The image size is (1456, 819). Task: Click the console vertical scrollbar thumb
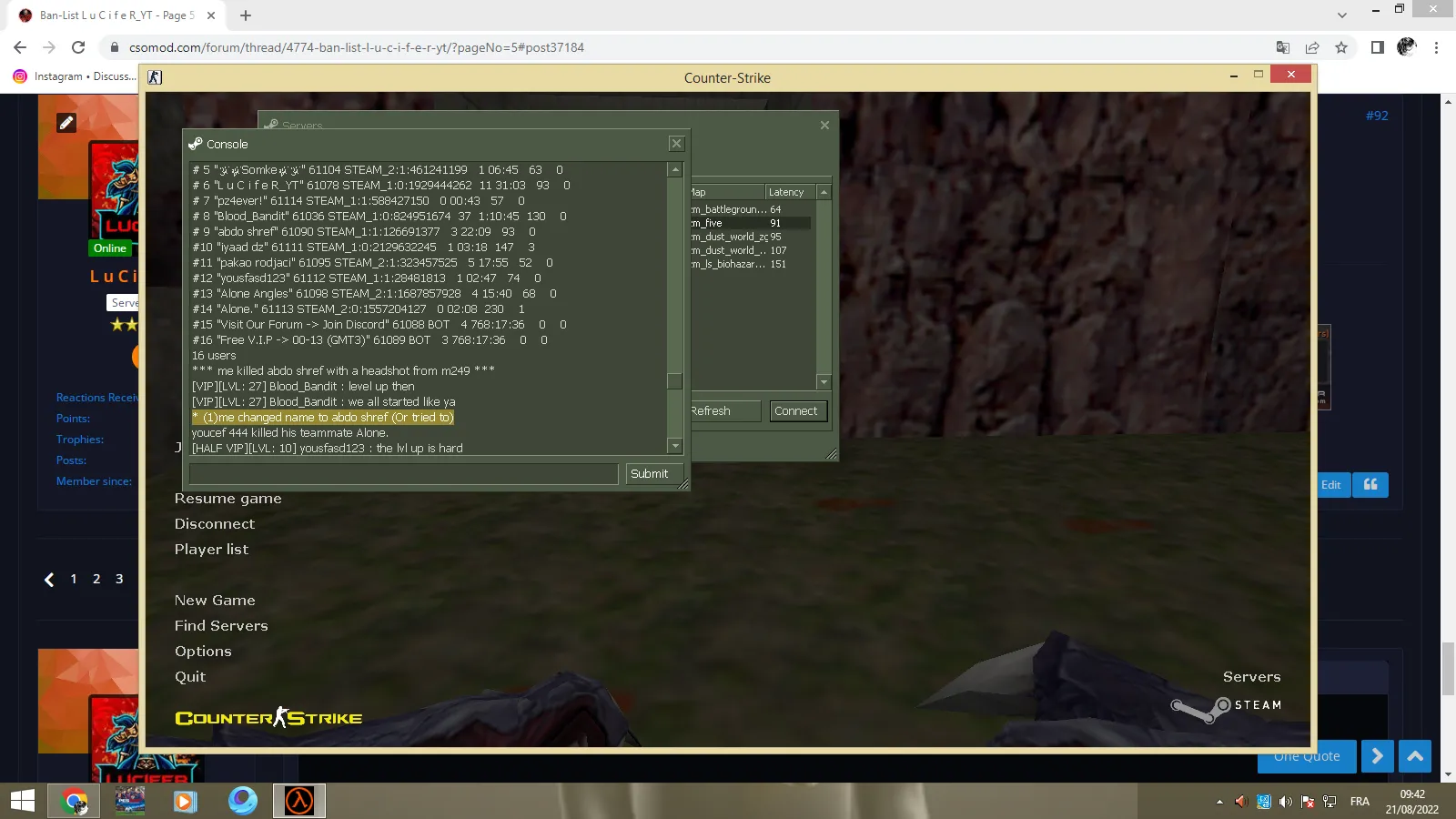coord(674,381)
